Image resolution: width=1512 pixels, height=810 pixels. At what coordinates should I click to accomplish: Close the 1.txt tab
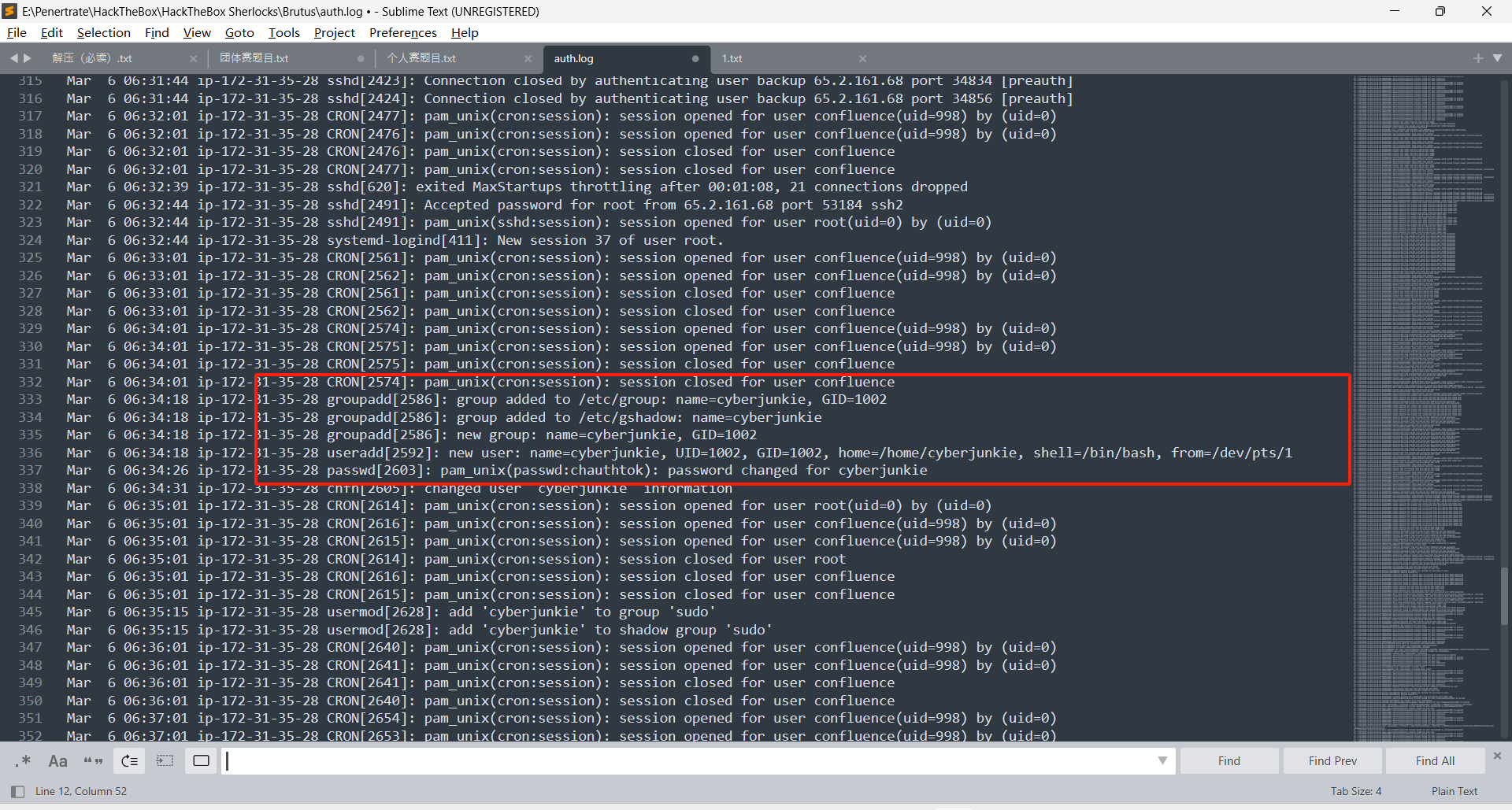point(862,58)
